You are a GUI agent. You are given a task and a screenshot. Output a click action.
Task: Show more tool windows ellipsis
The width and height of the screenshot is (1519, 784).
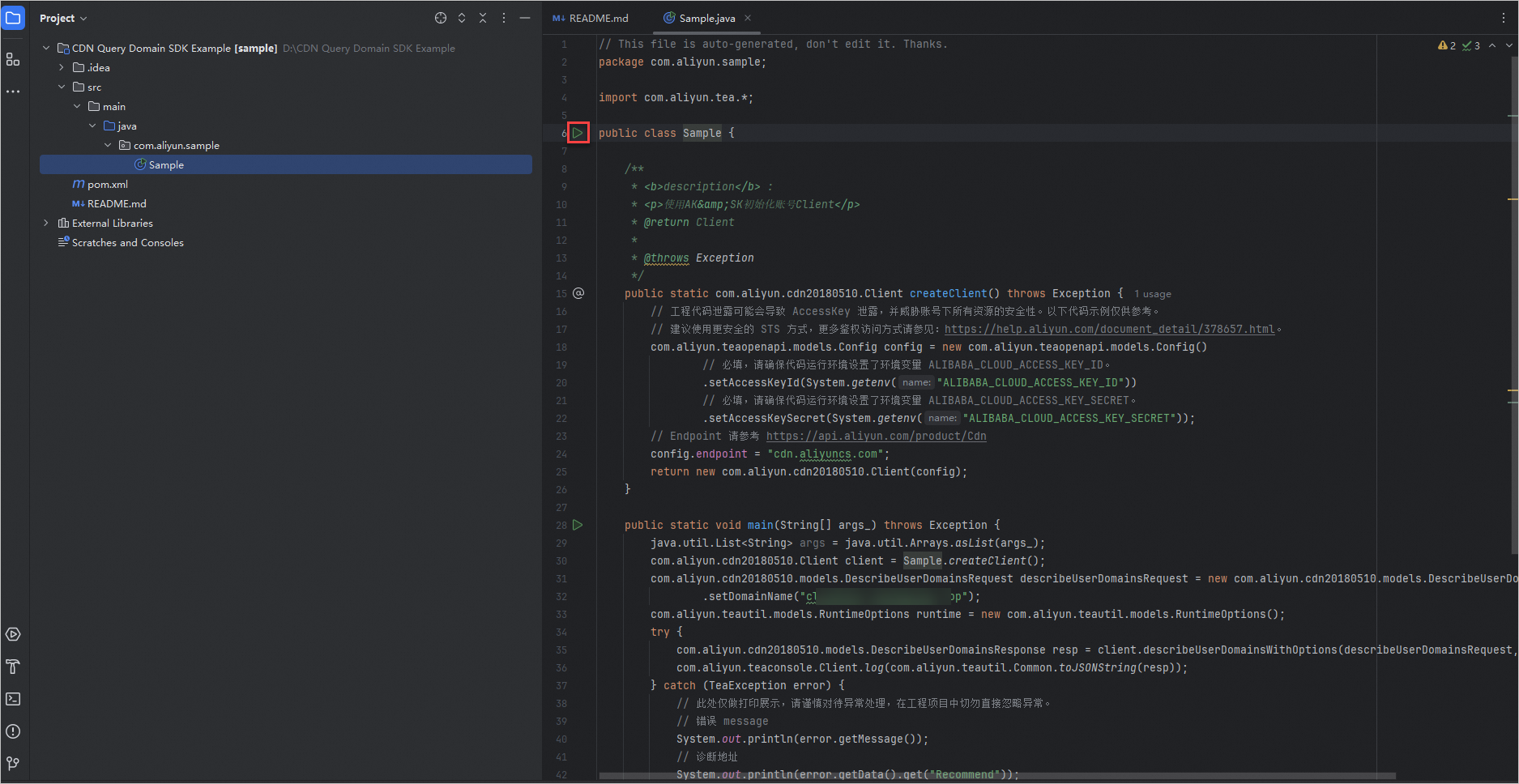(x=13, y=92)
